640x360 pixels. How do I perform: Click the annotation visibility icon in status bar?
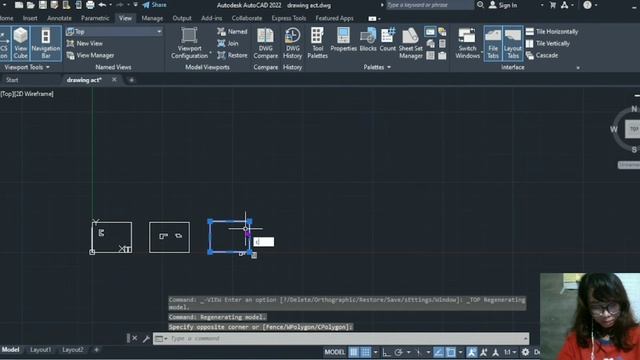tap(471, 352)
